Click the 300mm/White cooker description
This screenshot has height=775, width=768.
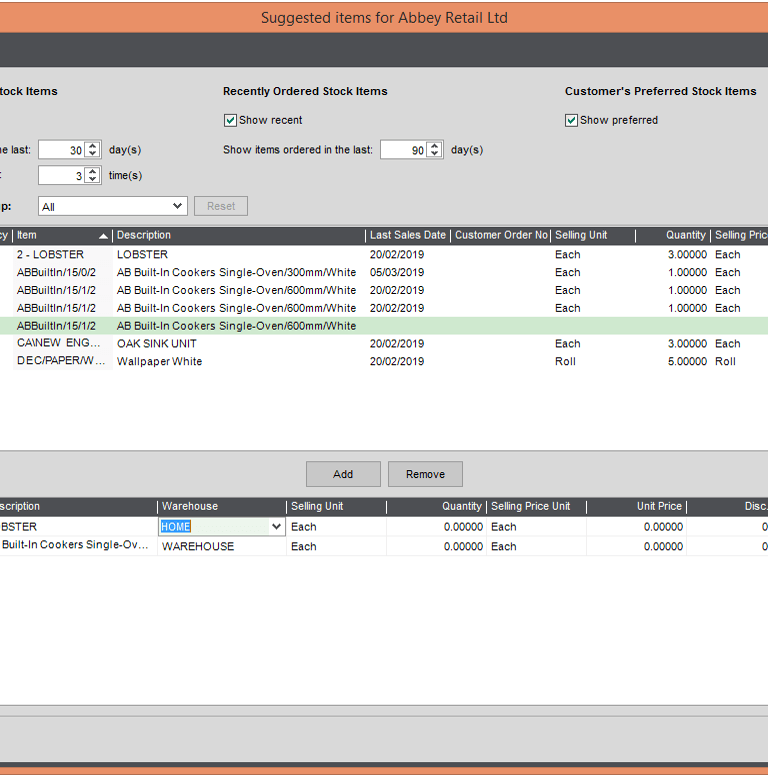pyautogui.click(x=236, y=272)
